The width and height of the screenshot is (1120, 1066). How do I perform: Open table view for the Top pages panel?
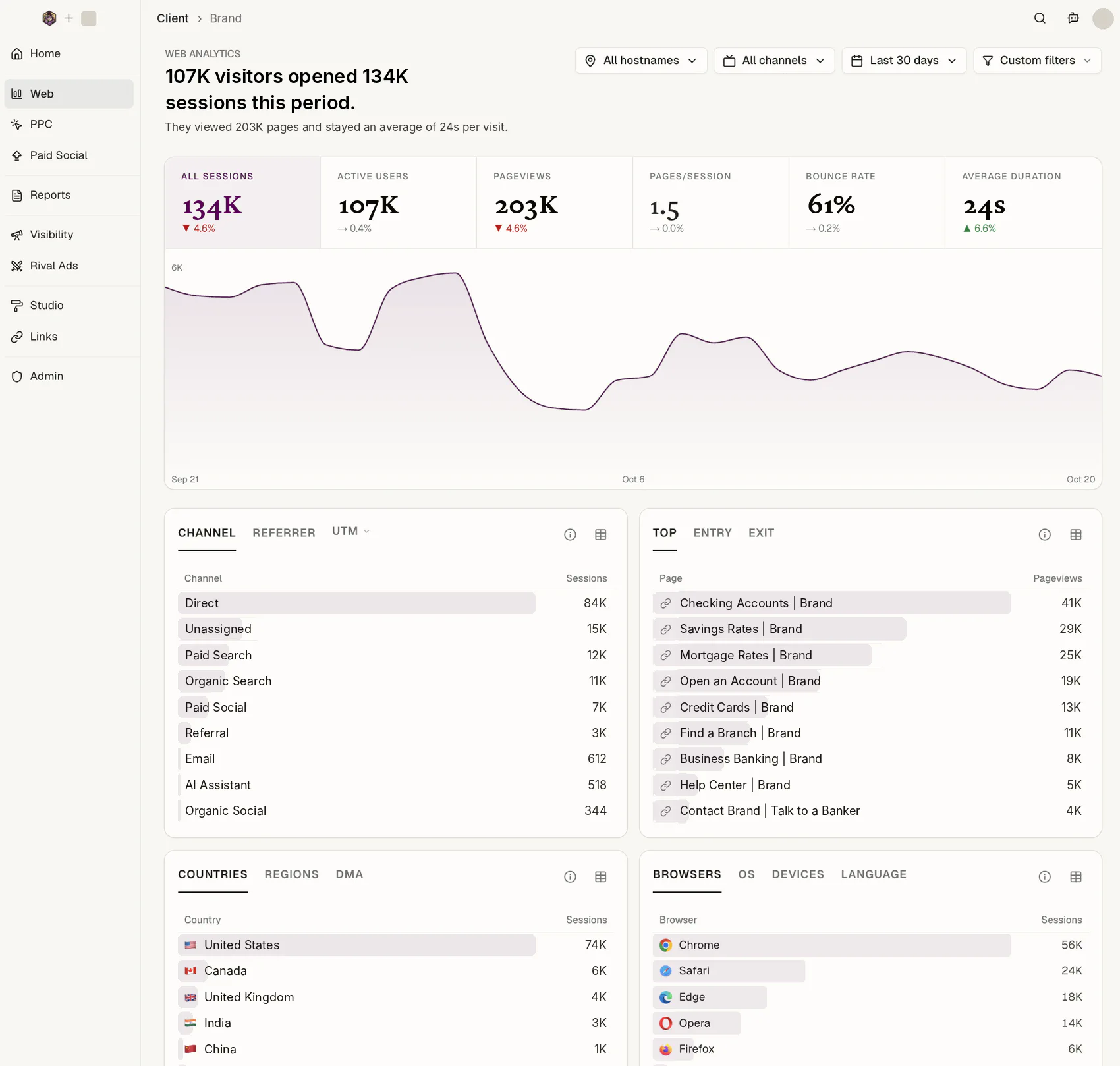tap(1076, 535)
